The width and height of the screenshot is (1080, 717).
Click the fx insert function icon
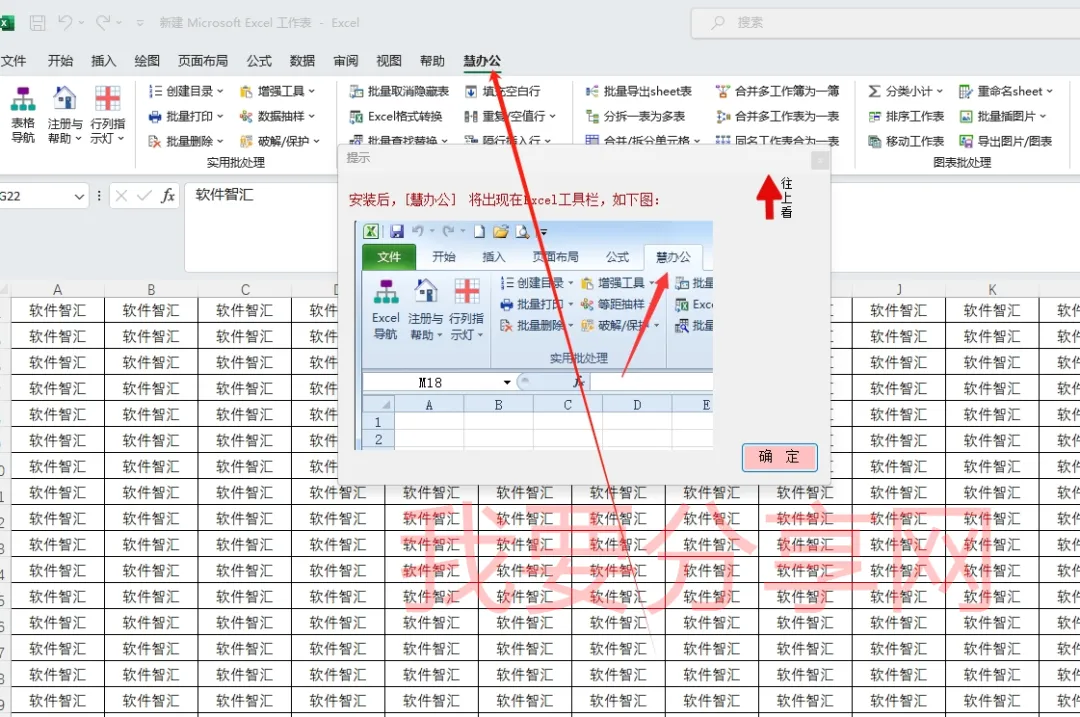click(x=167, y=196)
